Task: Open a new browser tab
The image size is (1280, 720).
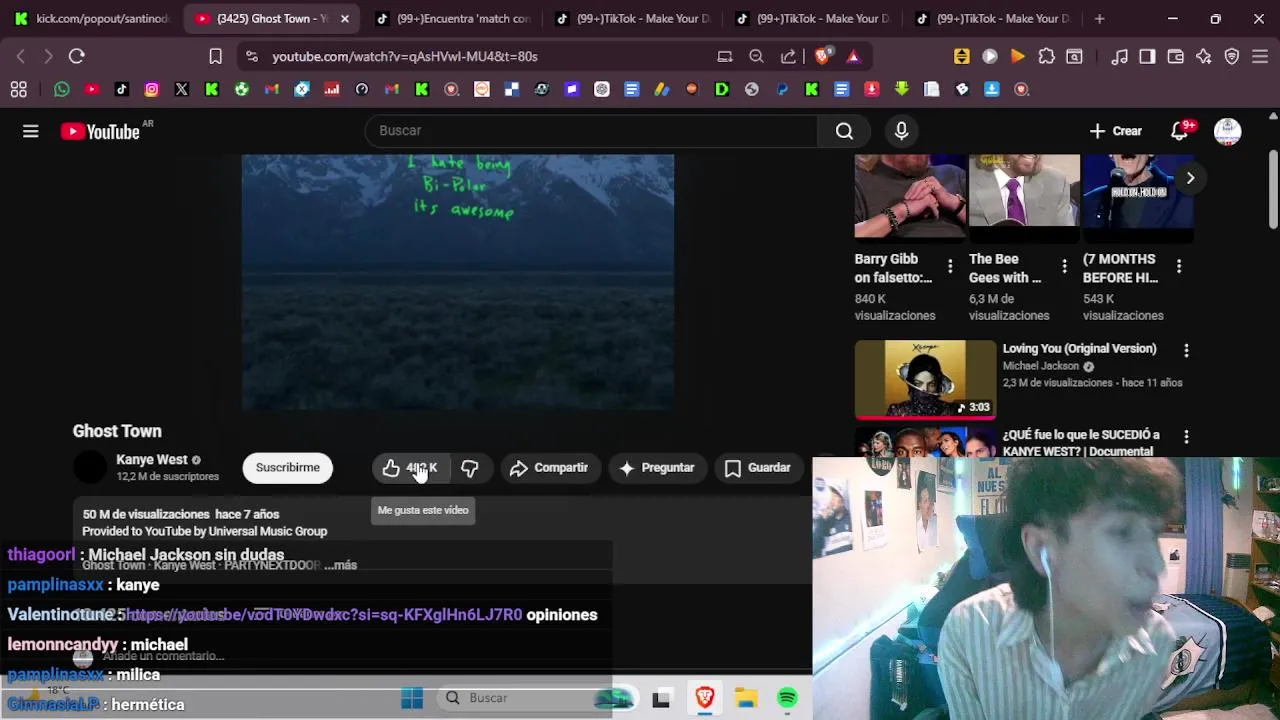Action: (1099, 19)
